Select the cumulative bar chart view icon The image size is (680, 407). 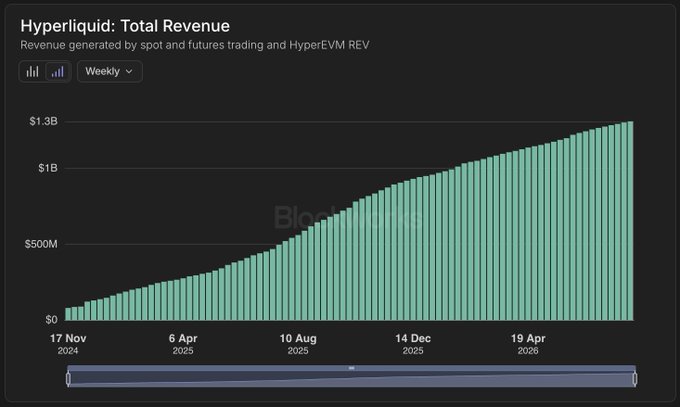tap(58, 72)
